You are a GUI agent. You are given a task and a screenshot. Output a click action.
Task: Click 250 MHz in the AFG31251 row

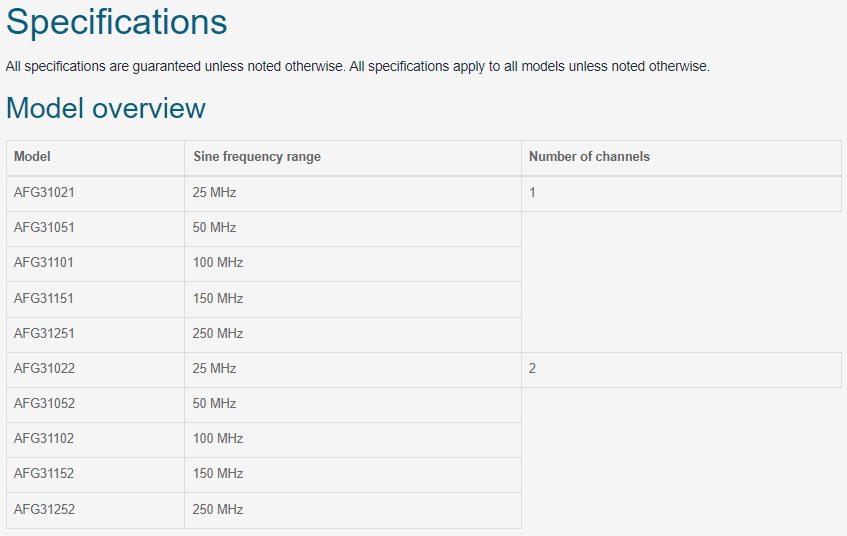(218, 334)
